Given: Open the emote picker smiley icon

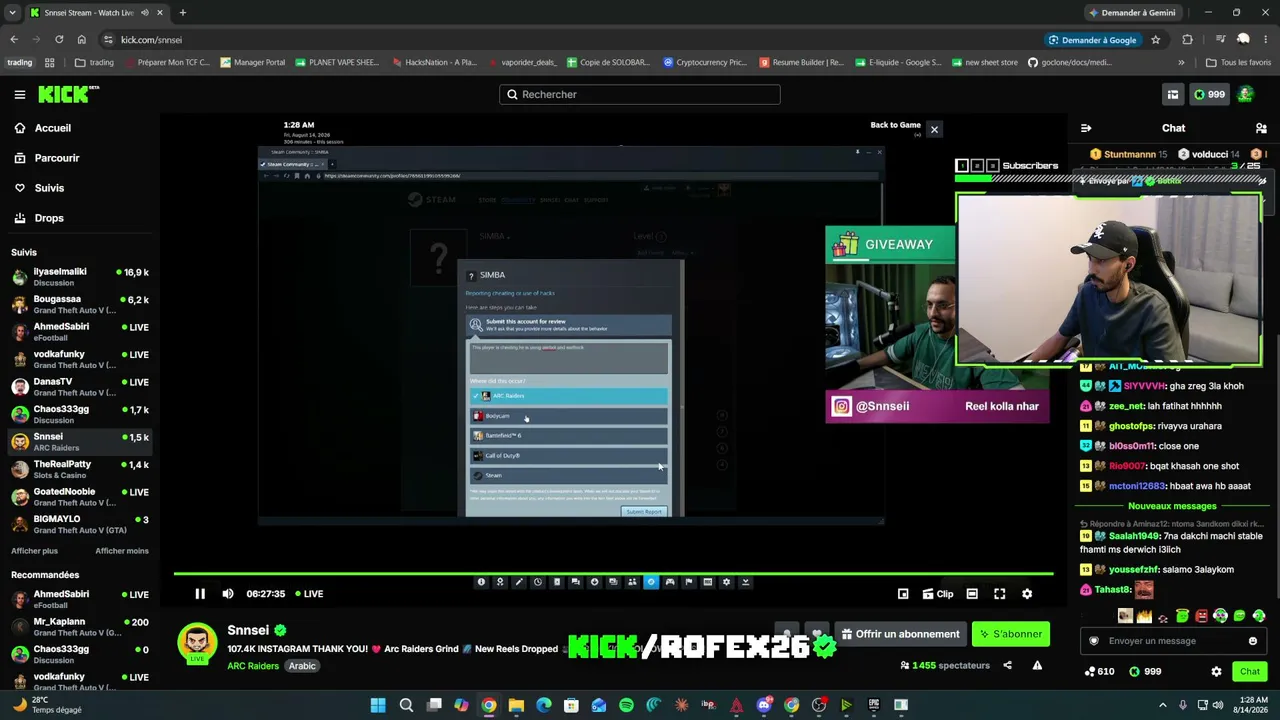Looking at the screenshot, I should [1253, 641].
